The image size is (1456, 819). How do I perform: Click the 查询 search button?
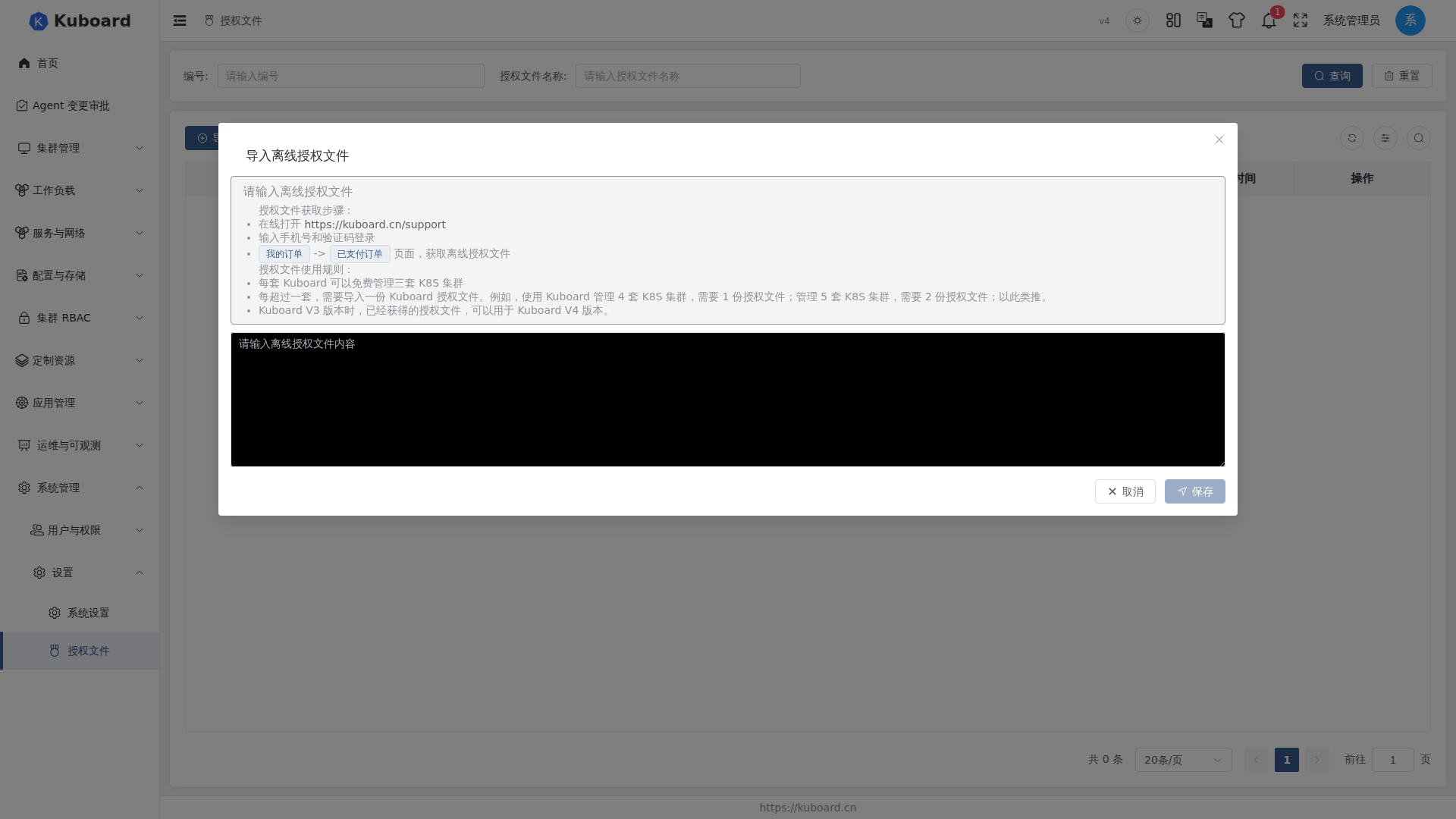(x=1332, y=76)
